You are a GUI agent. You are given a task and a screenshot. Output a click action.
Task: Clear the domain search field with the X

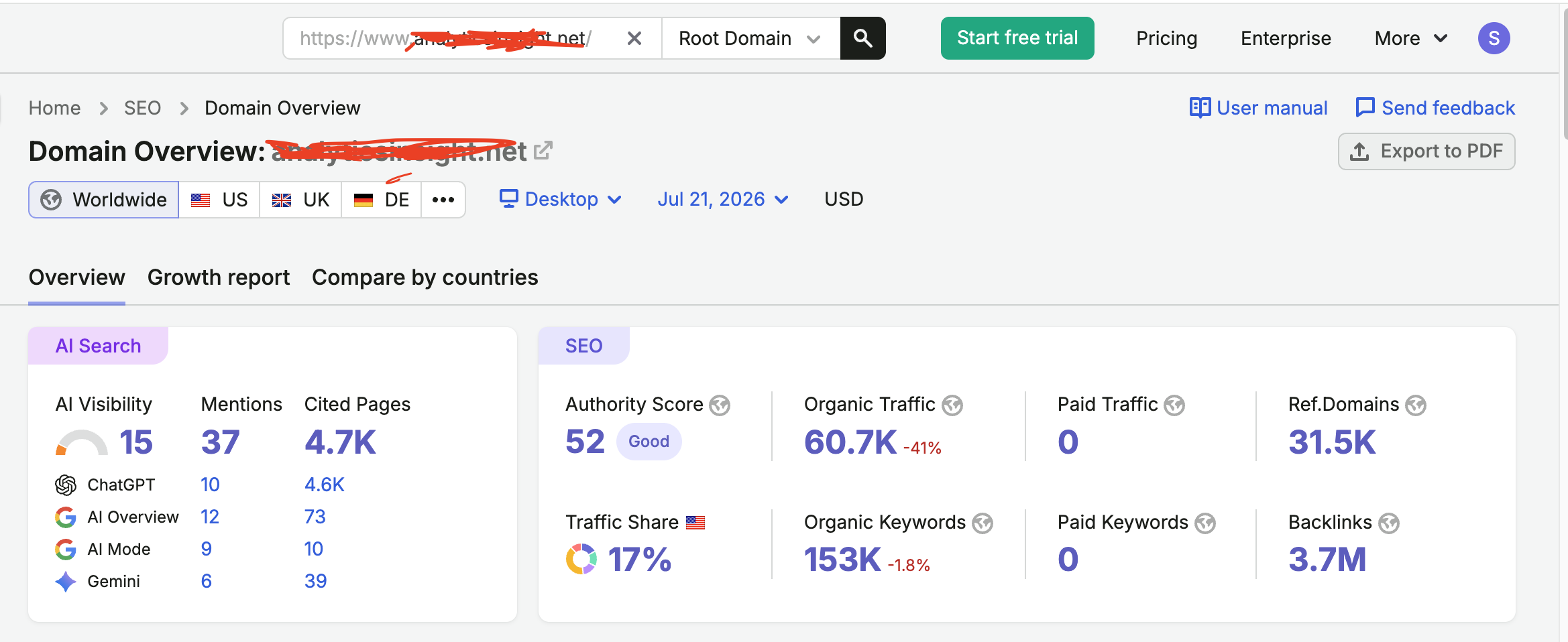pos(634,38)
